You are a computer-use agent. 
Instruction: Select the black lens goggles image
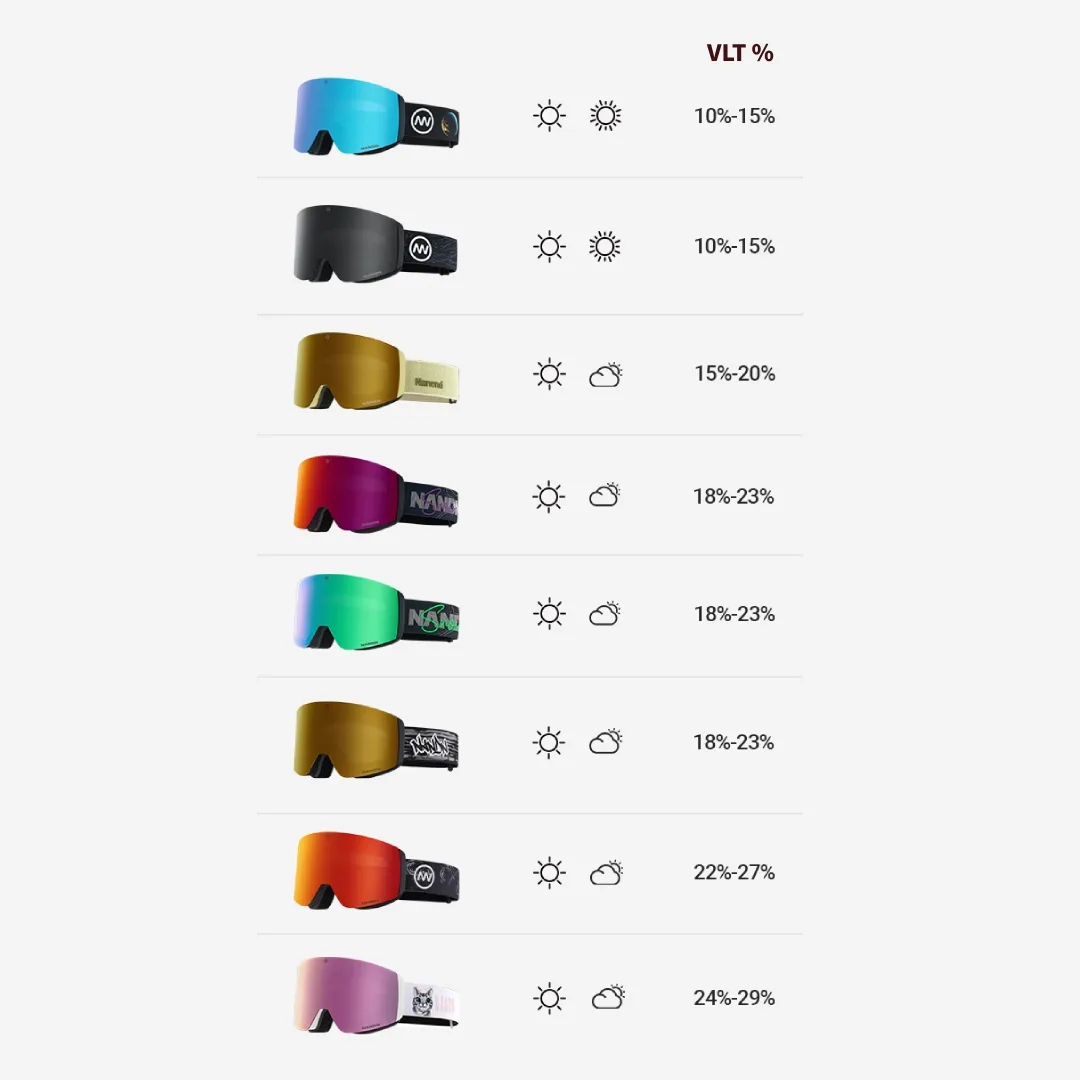tap(376, 245)
